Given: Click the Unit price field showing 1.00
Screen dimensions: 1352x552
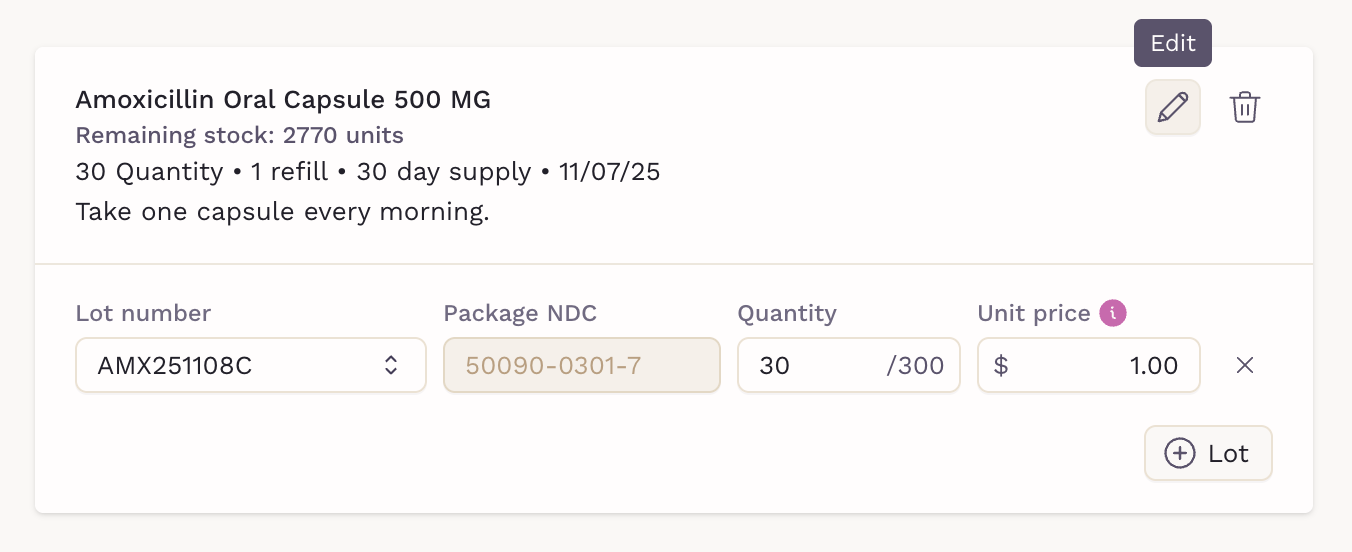Looking at the screenshot, I should tap(1100, 365).
